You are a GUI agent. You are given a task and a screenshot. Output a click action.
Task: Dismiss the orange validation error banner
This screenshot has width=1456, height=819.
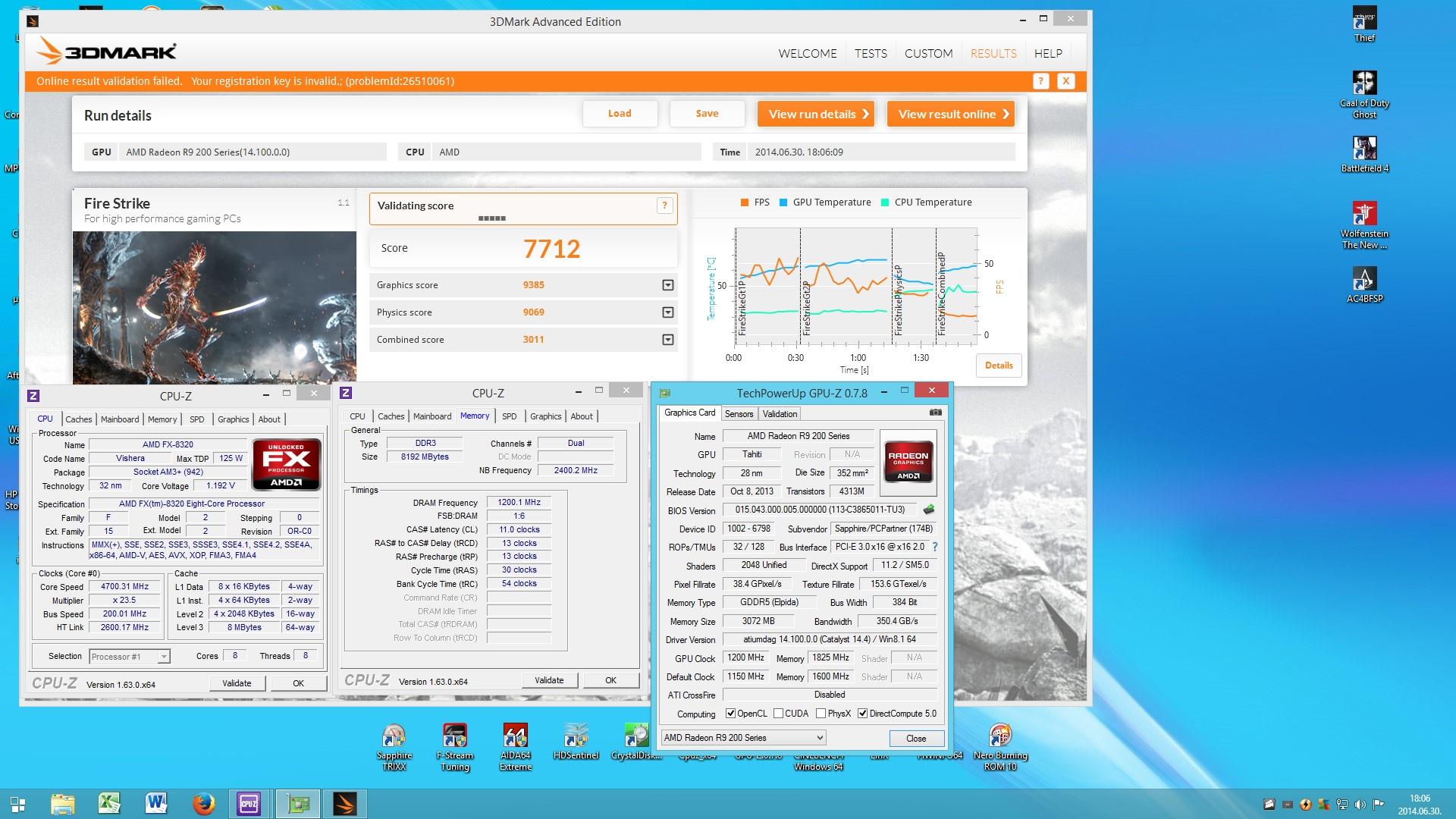coord(1065,81)
